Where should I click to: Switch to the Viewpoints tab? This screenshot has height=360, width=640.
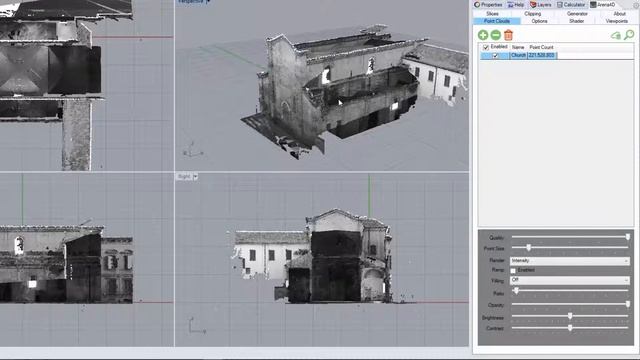click(x=617, y=21)
